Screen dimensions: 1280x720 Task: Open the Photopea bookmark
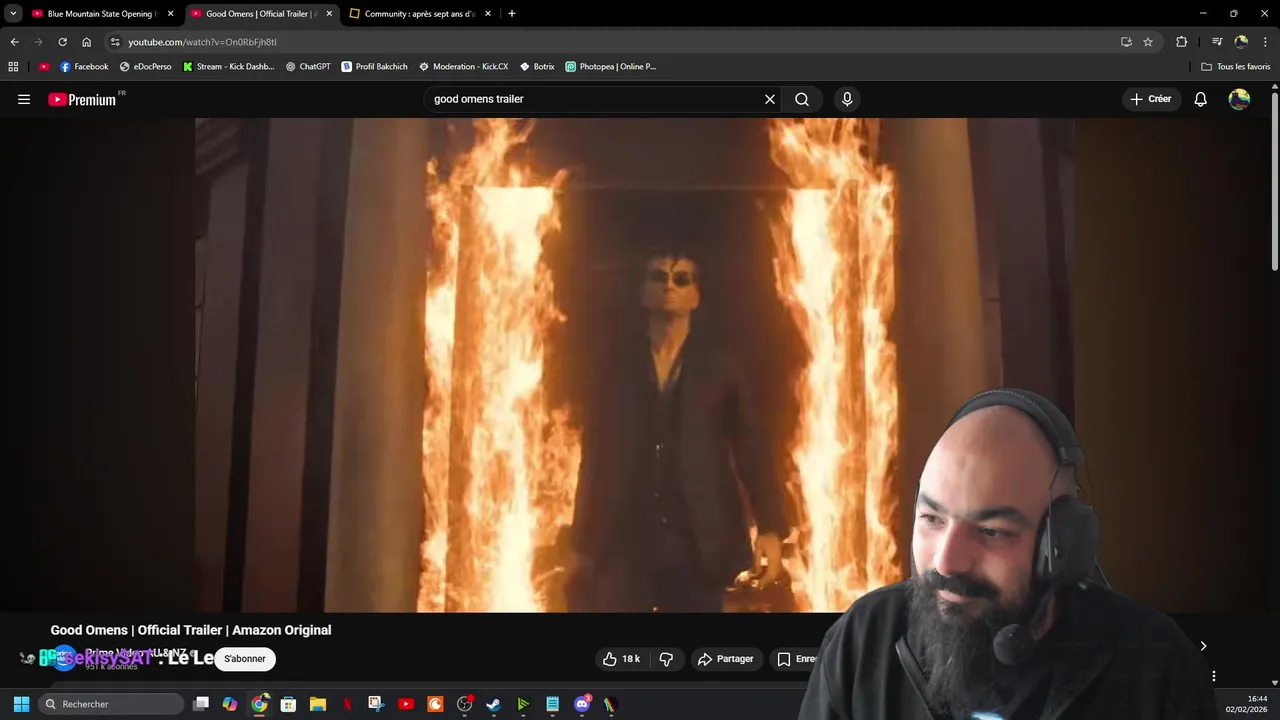(611, 67)
